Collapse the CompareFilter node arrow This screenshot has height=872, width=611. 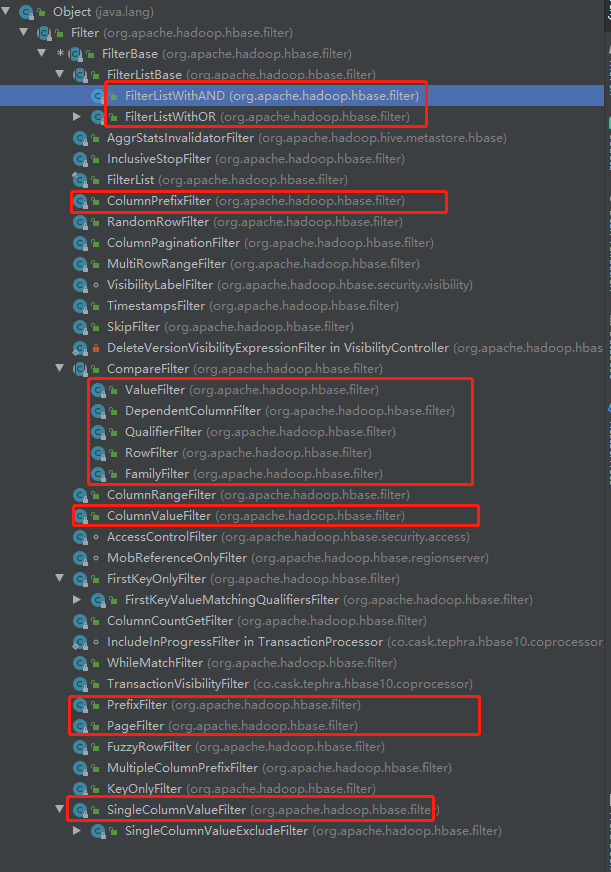pyautogui.click(x=59, y=368)
